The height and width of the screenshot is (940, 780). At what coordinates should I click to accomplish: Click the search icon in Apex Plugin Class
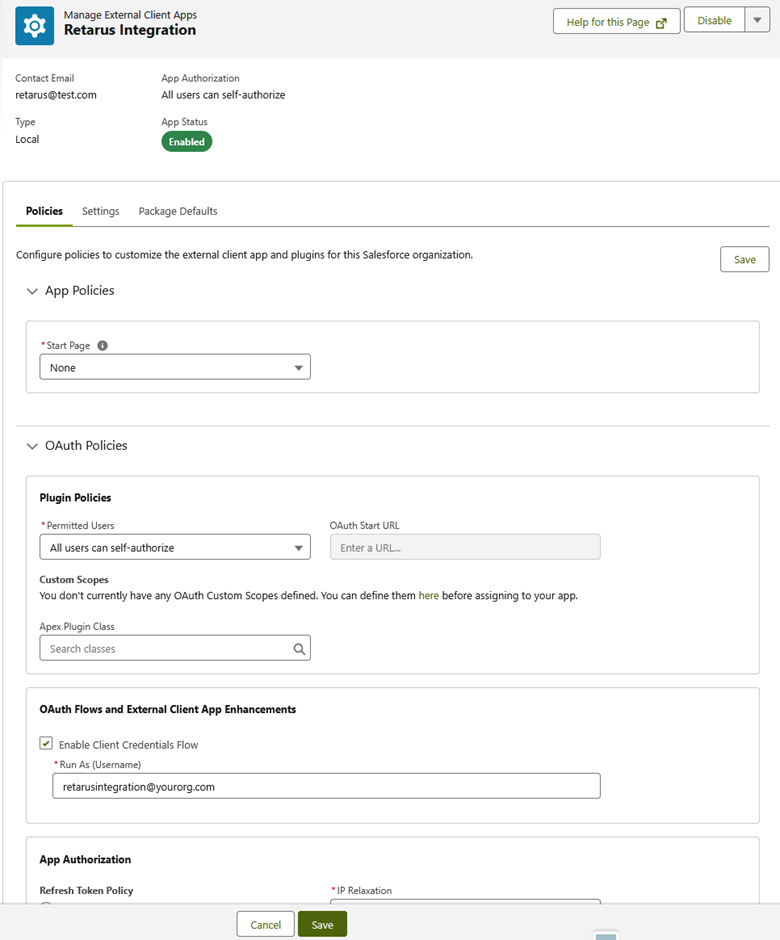click(299, 649)
